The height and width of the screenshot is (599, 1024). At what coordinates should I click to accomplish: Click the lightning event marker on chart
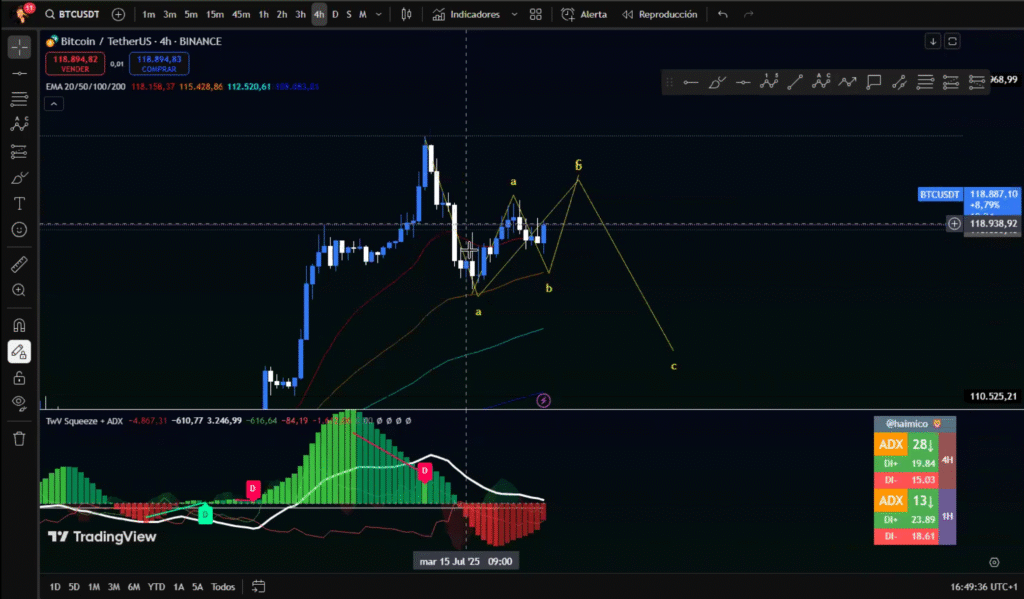click(543, 400)
